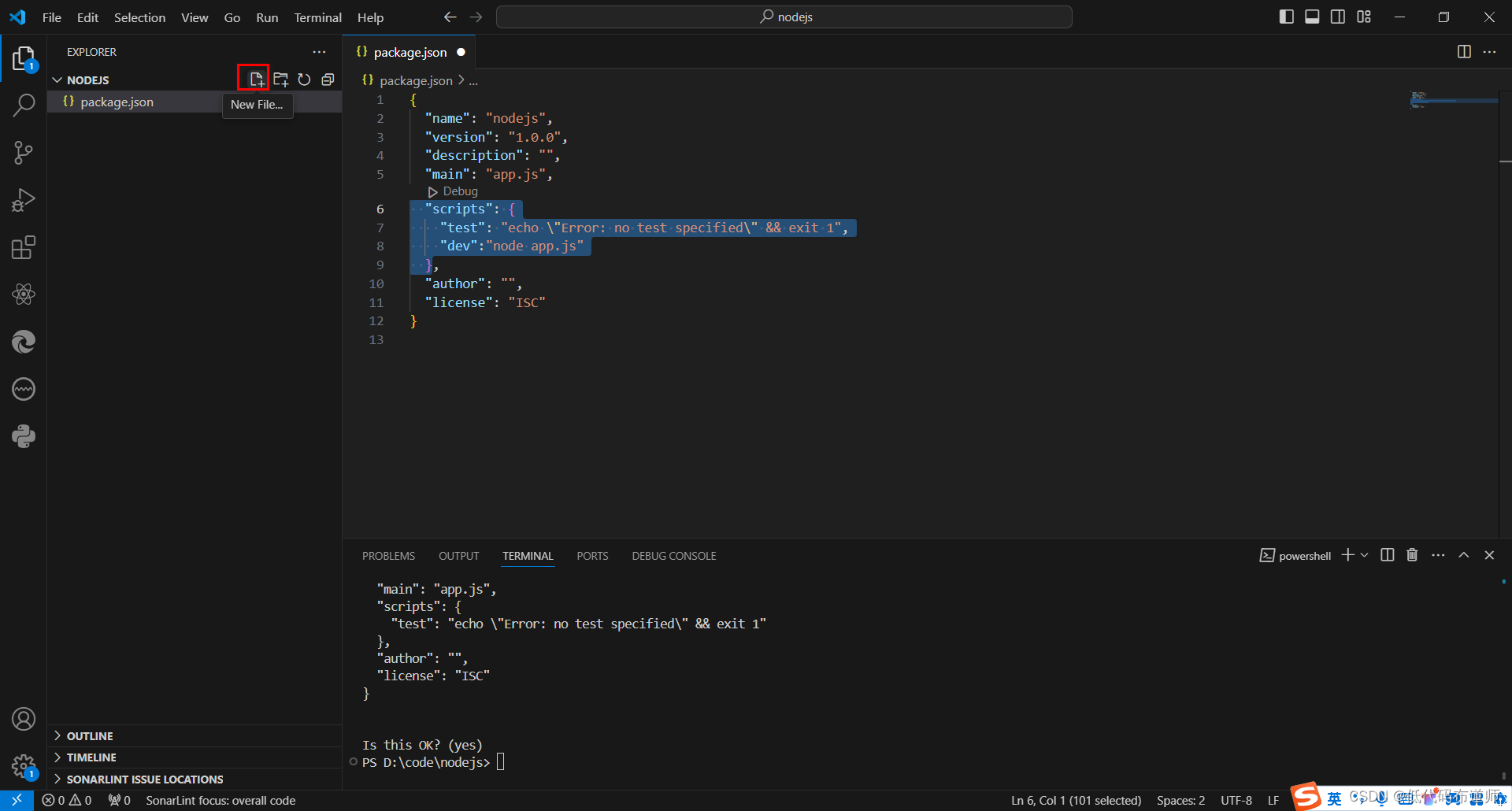The image size is (1512, 811).
Task: Click the Debug code lens above scripts
Action: pyautogui.click(x=453, y=191)
